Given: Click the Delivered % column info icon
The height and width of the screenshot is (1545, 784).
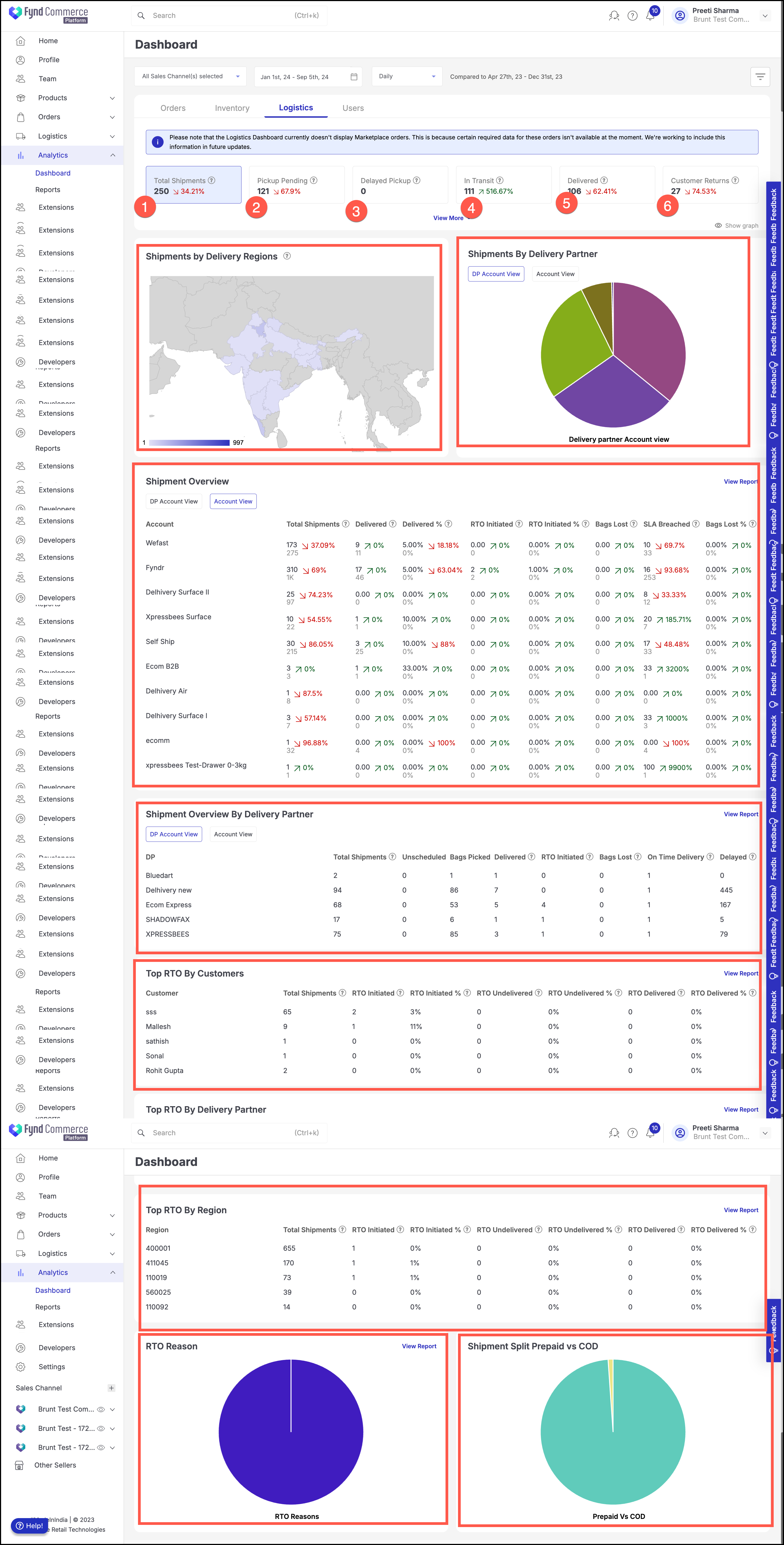Looking at the screenshot, I should (x=448, y=524).
